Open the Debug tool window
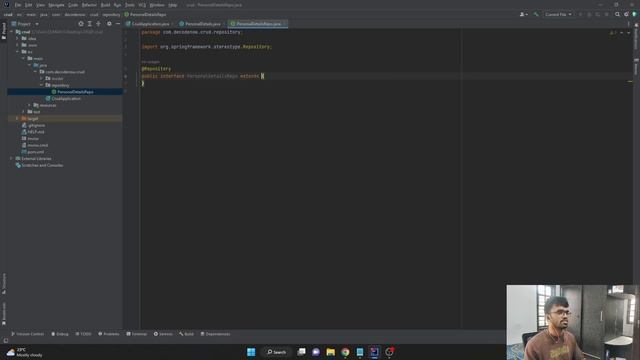This screenshot has width=640, height=360. pos(60,334)
